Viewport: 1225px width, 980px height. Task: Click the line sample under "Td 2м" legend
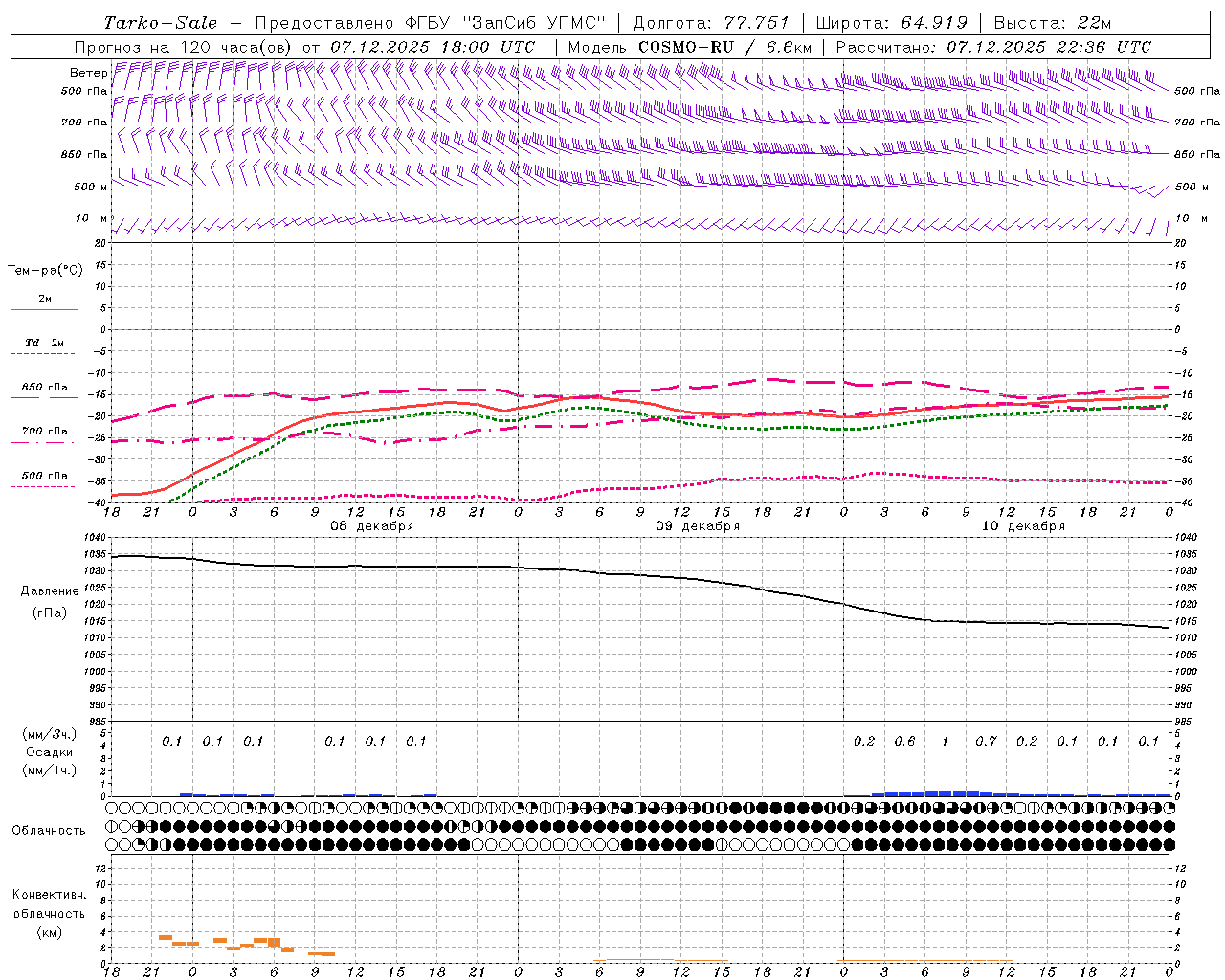42,354
